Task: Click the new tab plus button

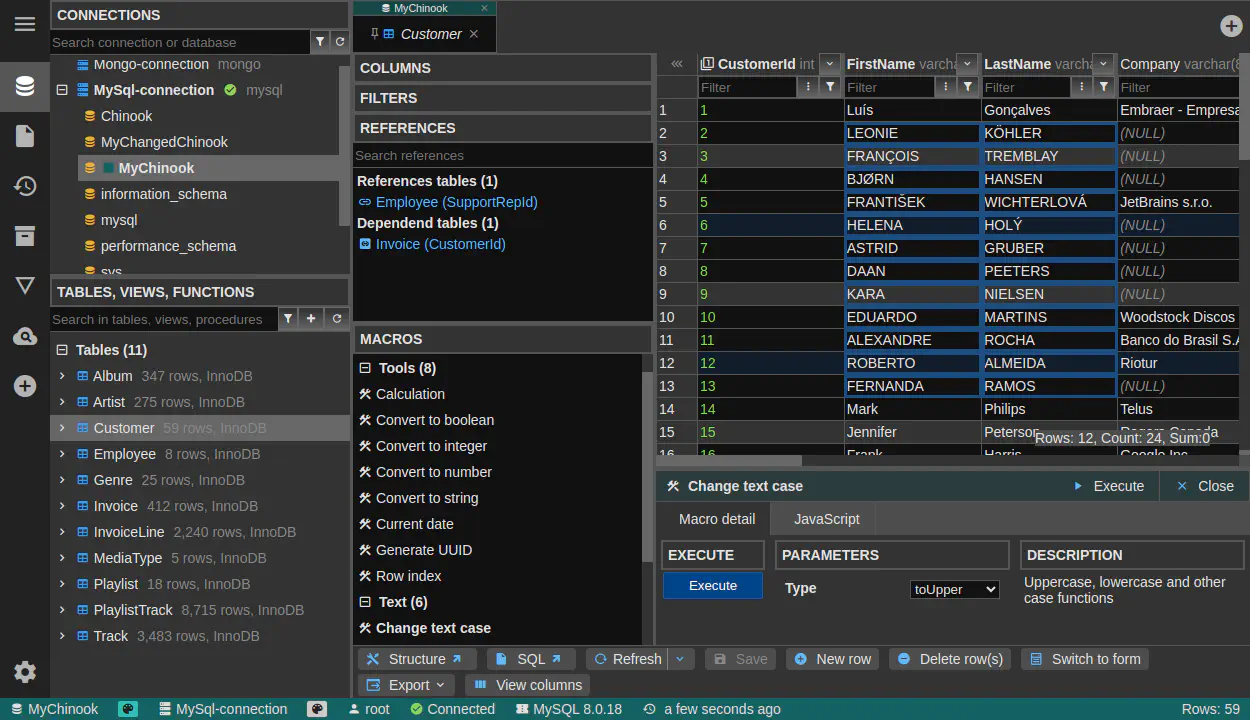Action: [x=1231, y=26]
